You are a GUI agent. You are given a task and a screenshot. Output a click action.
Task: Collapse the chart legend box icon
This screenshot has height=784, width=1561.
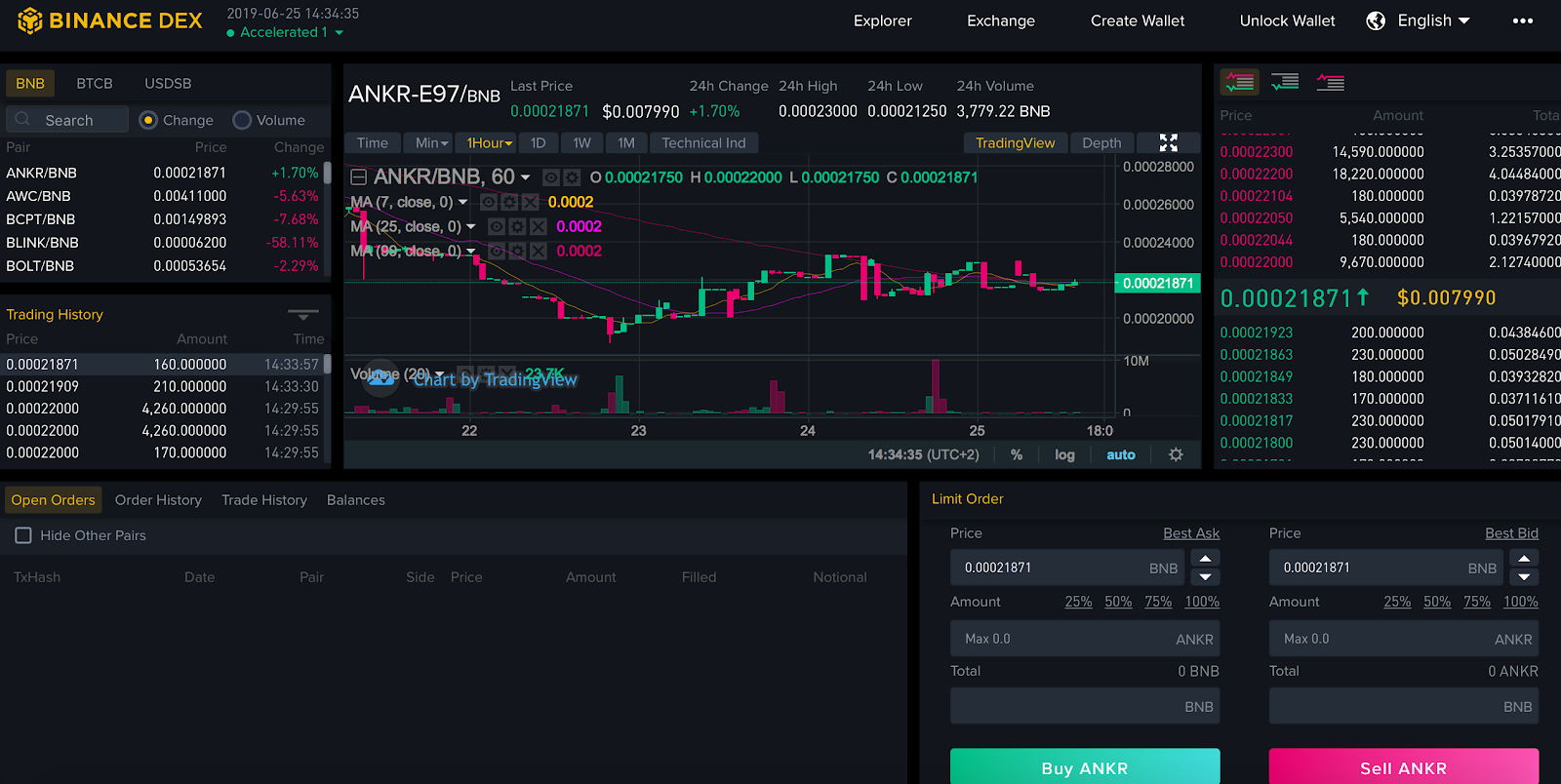358,177
